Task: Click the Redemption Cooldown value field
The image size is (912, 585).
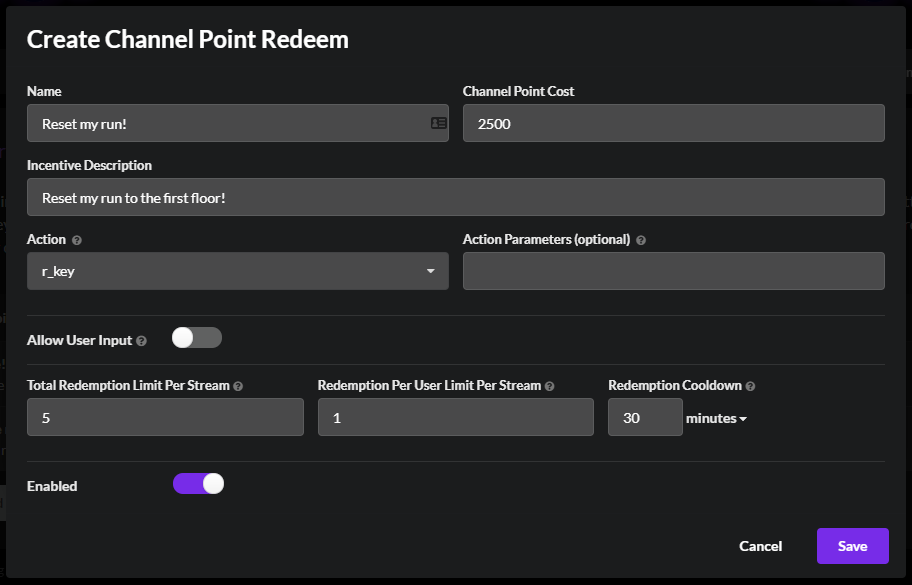Action: tap(645, 418)
